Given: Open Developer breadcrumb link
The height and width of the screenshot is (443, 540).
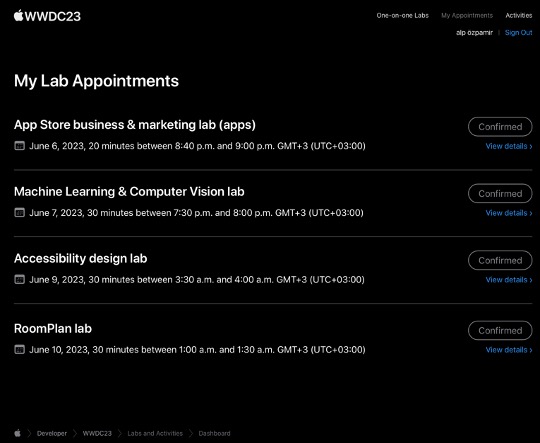Looking at the screenshot, I should tap(52, 433).
